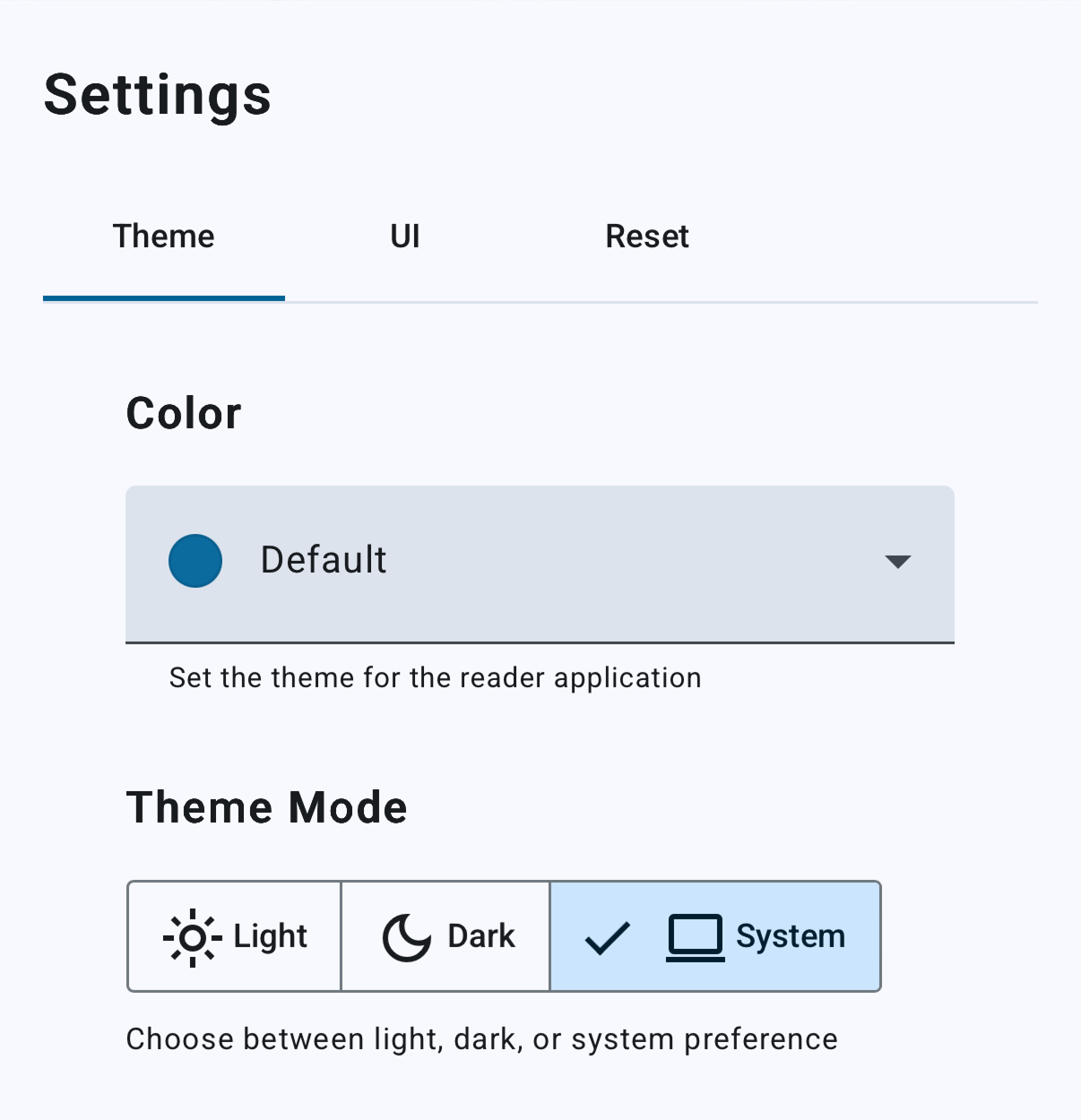The height and width of the screenshot is (1120, 1081).
Task: Choose the System theme mode label
Action: click(x=791, y=936)
